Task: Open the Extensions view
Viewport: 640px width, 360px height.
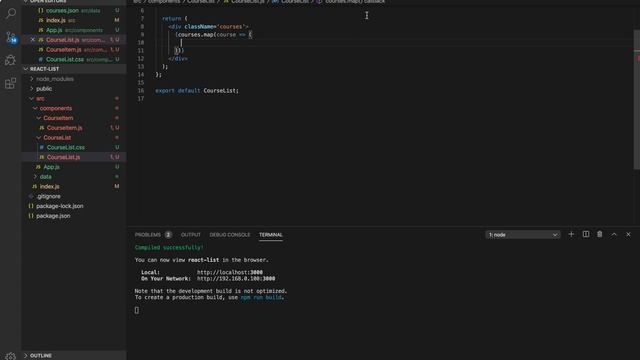Action: [x=11, y=83]
